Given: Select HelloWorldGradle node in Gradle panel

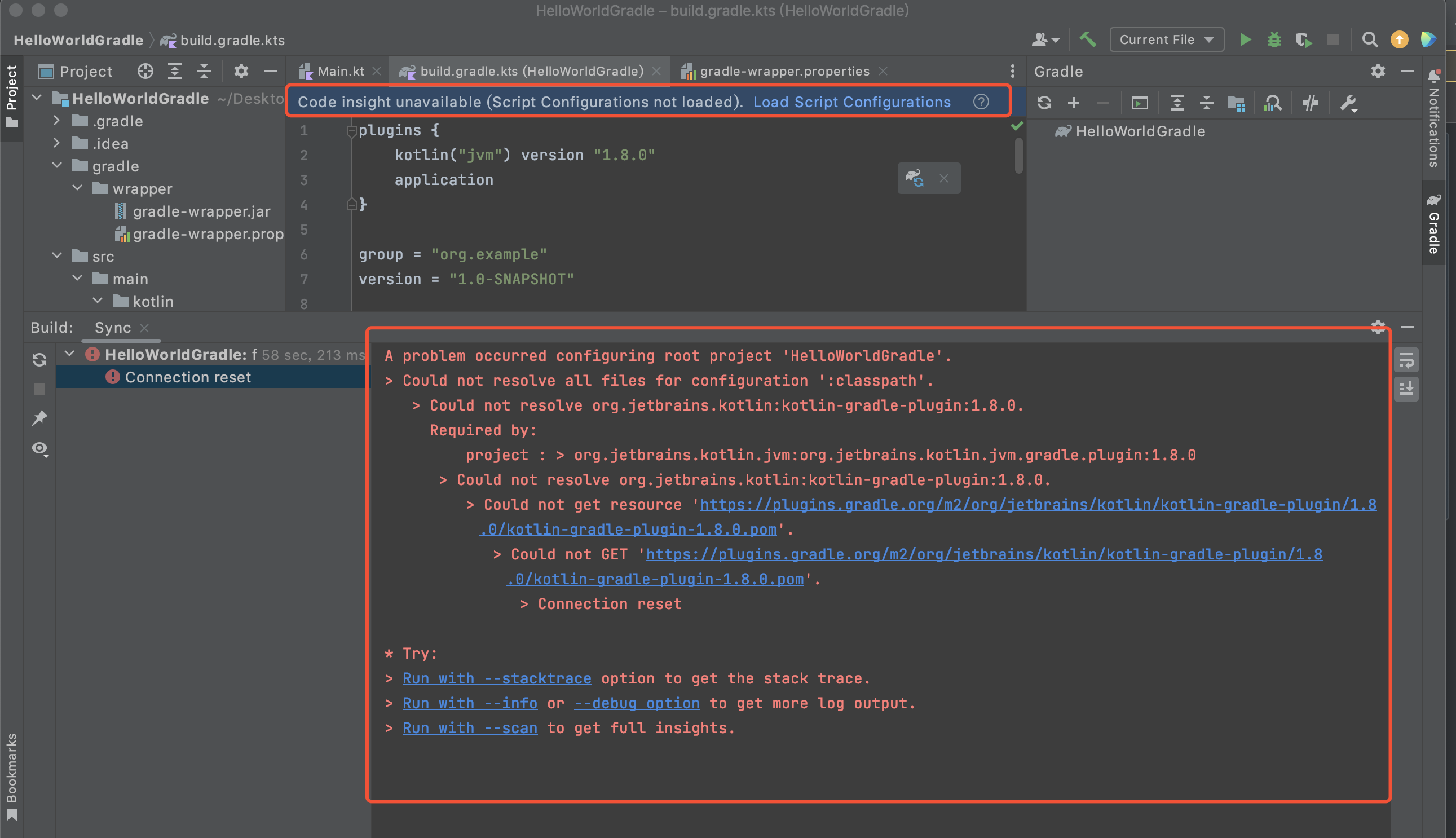Looking at the screenshot, I should pos(1129,131).
